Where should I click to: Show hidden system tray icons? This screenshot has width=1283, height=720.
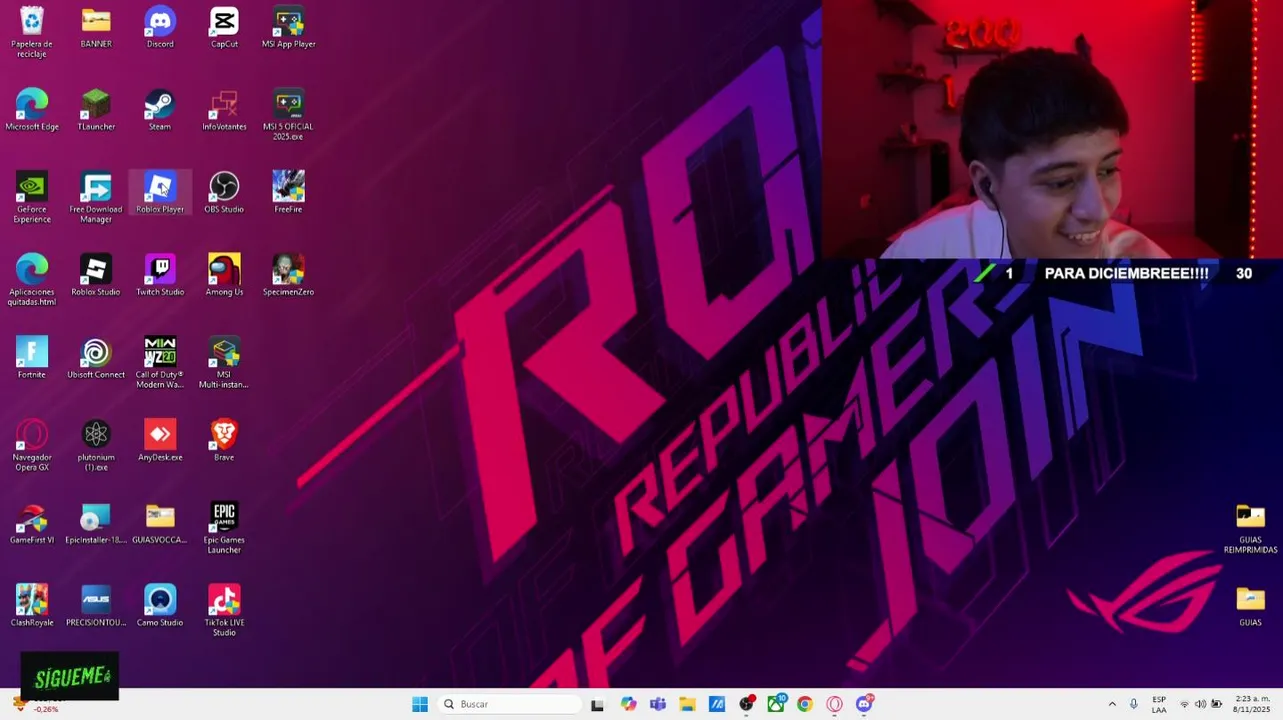[x=1112, y=704]
